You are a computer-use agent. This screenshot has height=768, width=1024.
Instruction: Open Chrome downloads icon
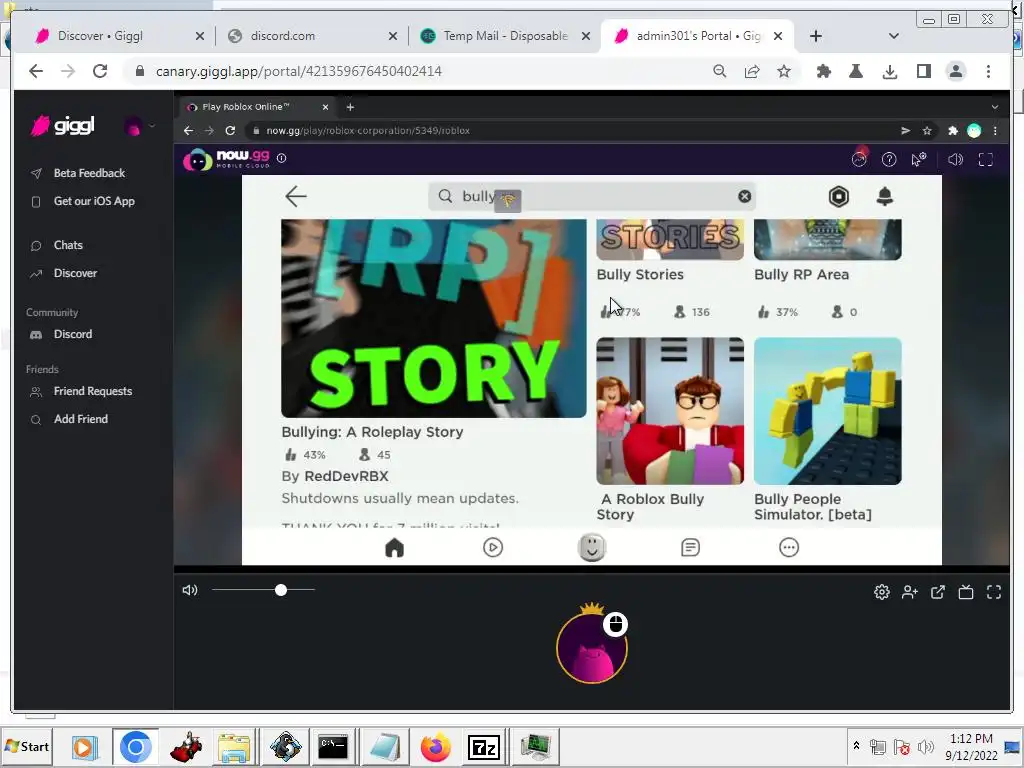tap(889, 71)
